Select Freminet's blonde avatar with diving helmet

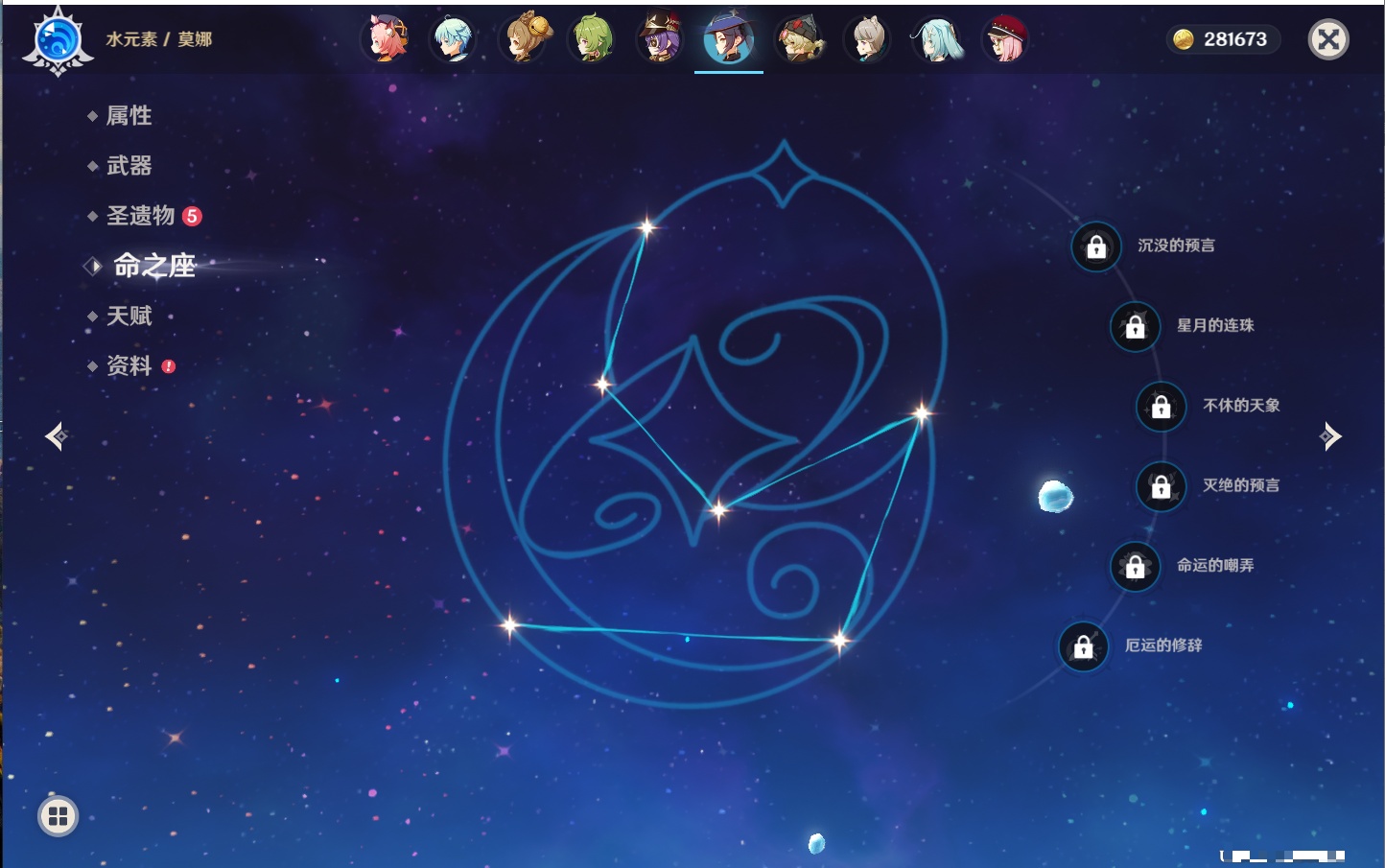point(799,39)
